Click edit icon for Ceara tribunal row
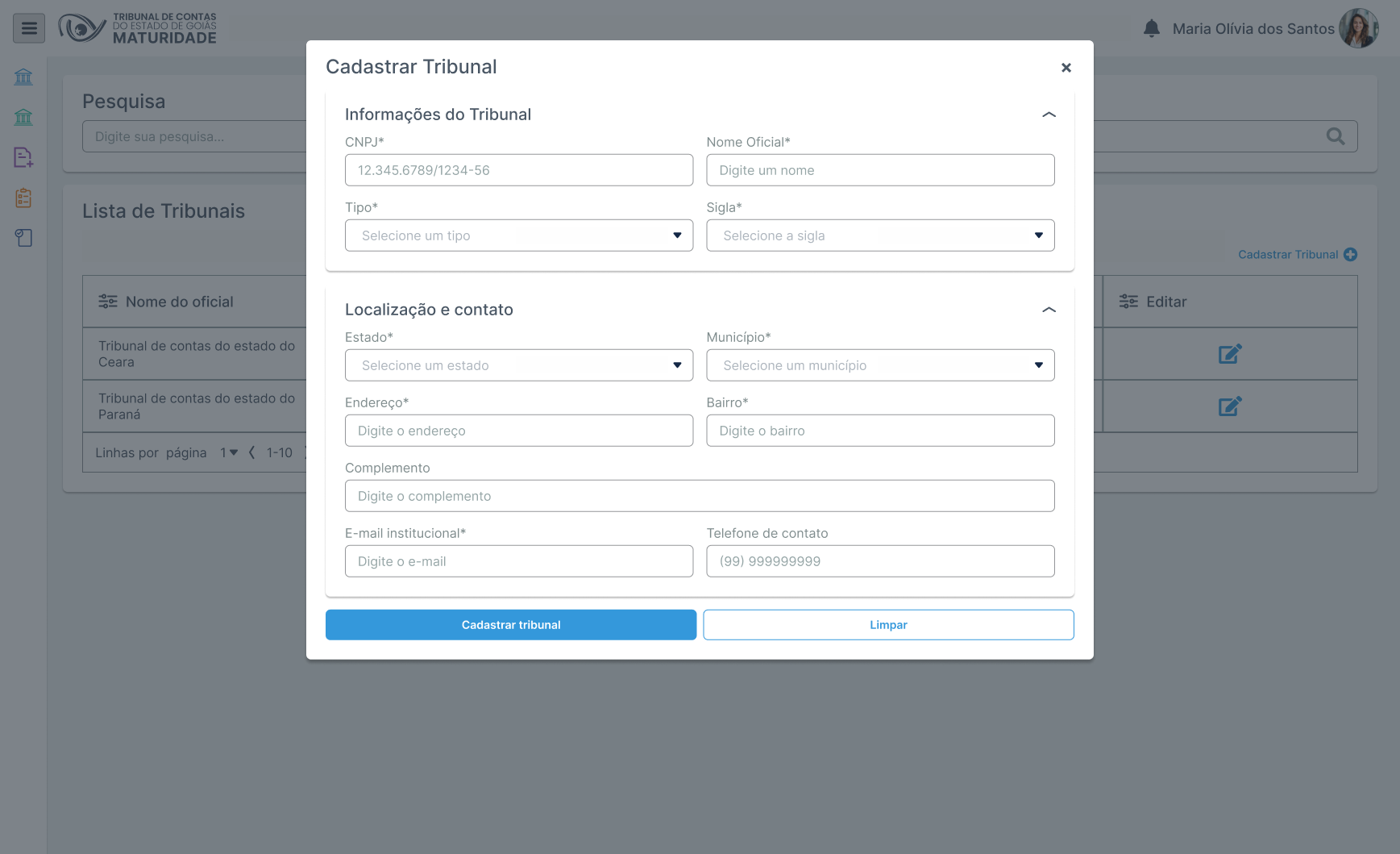The image size is (1400, 854). (x=1229, y=354)
